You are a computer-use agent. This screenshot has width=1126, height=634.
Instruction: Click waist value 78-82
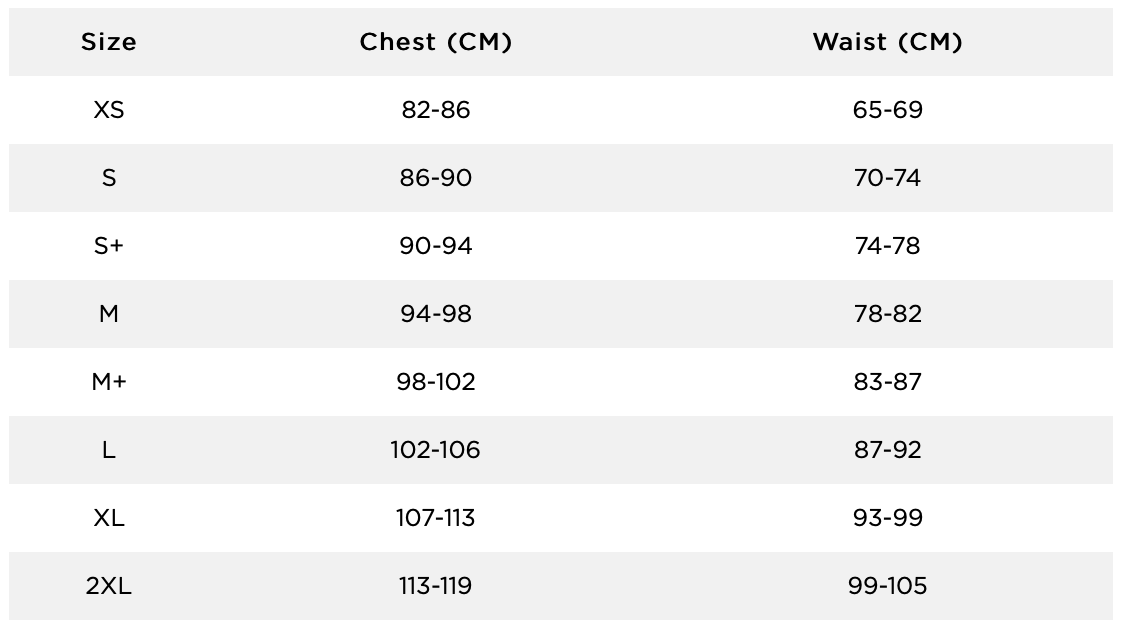888,314
